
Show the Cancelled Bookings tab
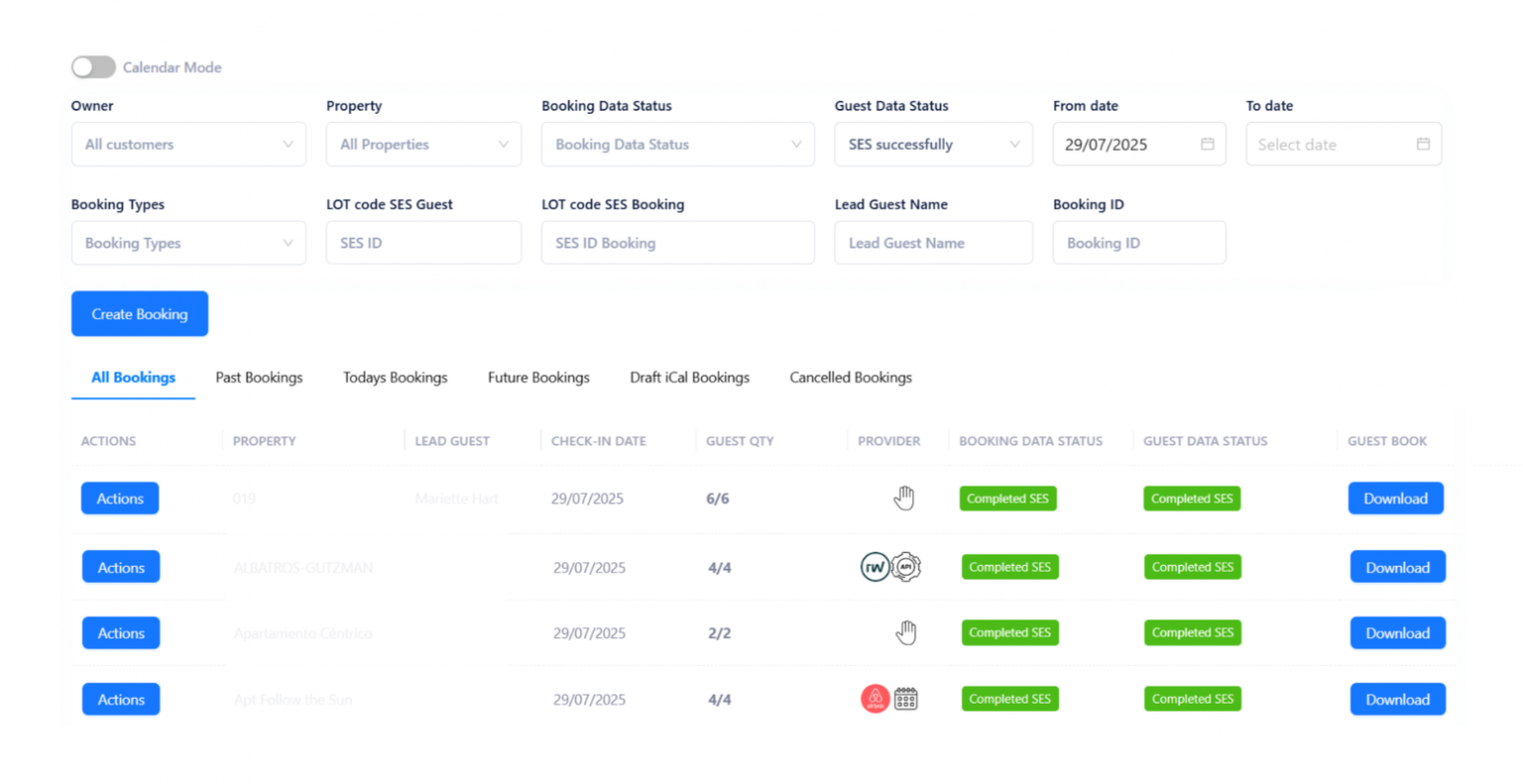(851, 378)
